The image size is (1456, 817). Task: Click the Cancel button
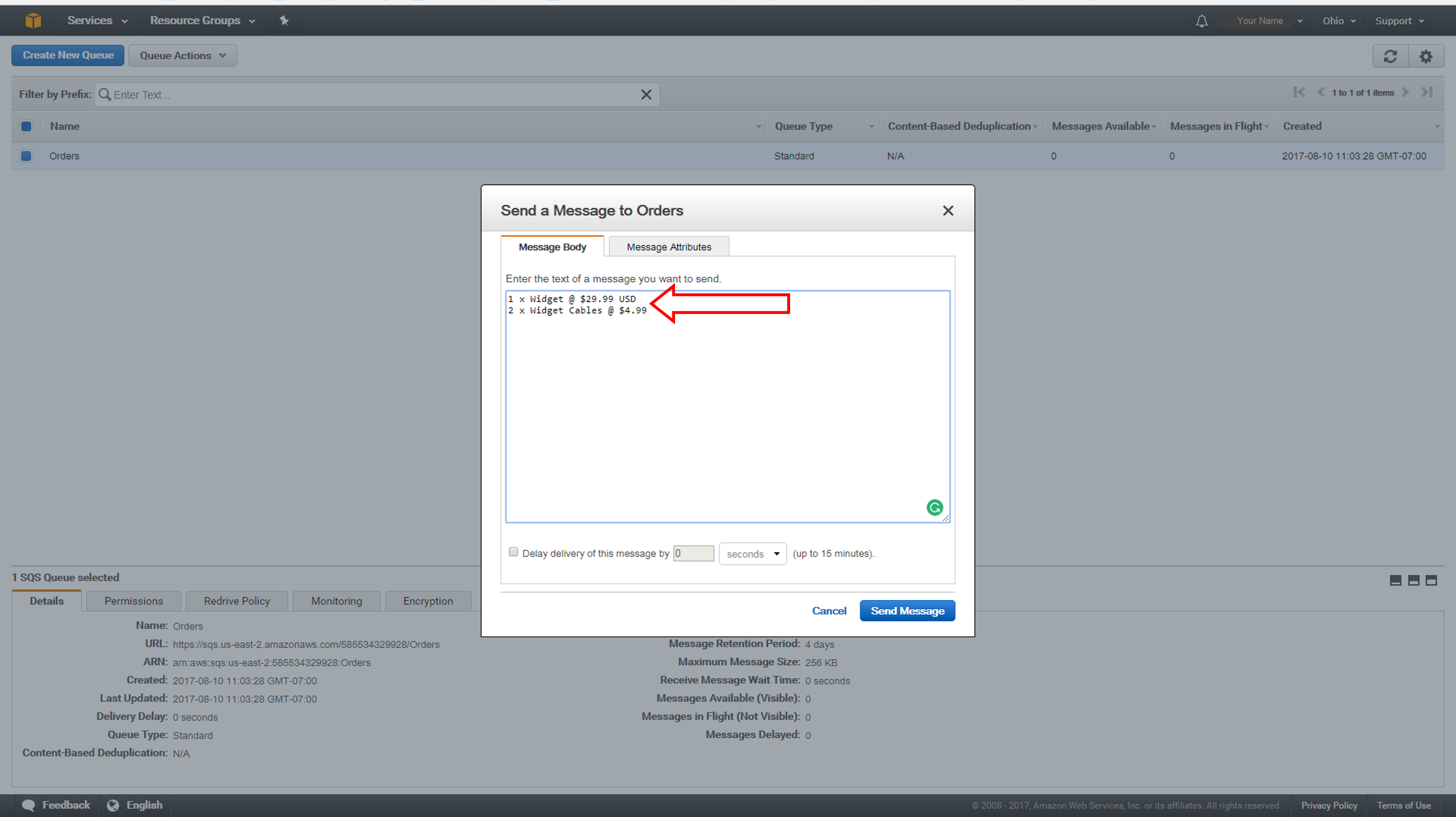coord(828,611)
